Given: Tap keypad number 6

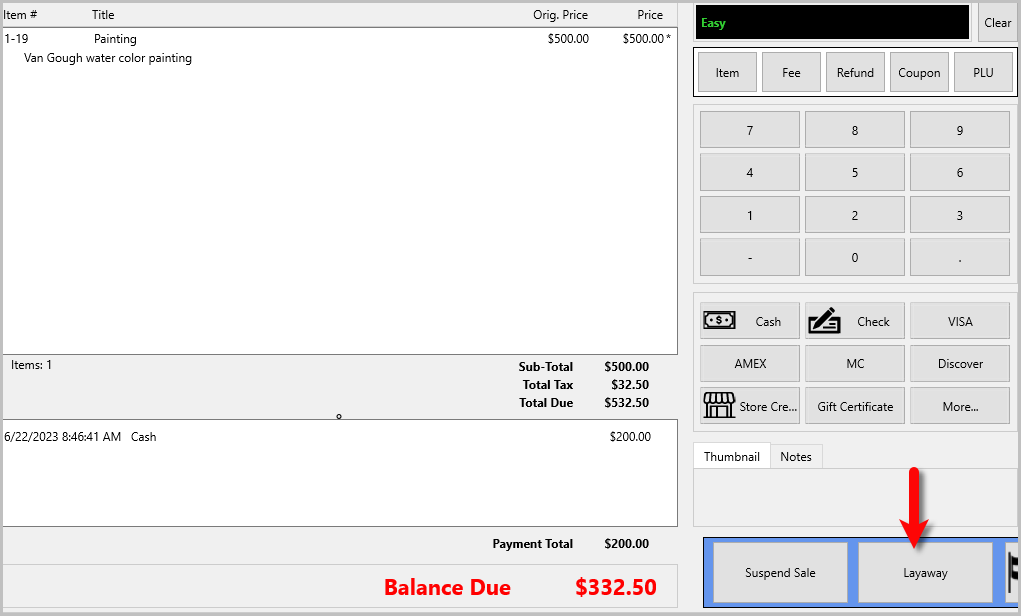Looking at the screenshot, I should 960,172.
